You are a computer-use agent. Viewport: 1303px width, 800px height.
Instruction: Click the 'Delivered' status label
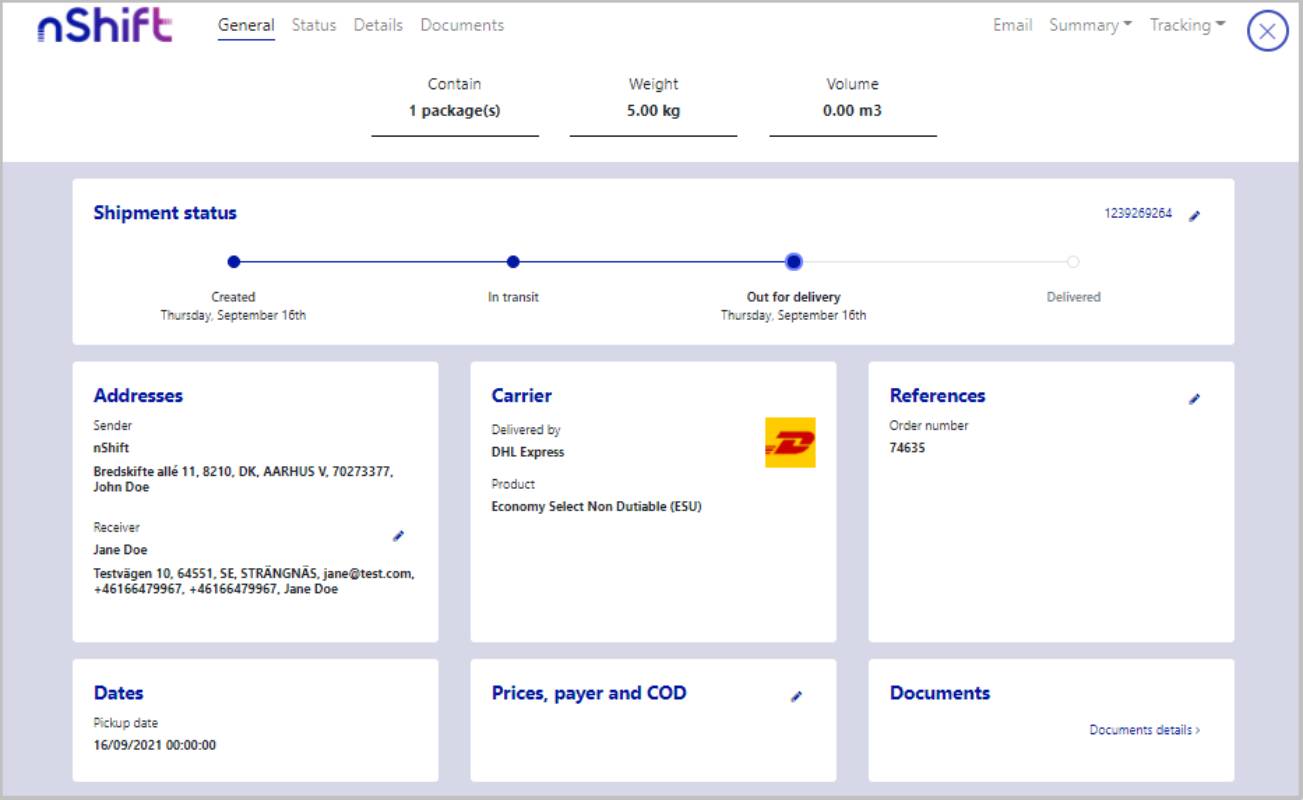point(1073,297)
